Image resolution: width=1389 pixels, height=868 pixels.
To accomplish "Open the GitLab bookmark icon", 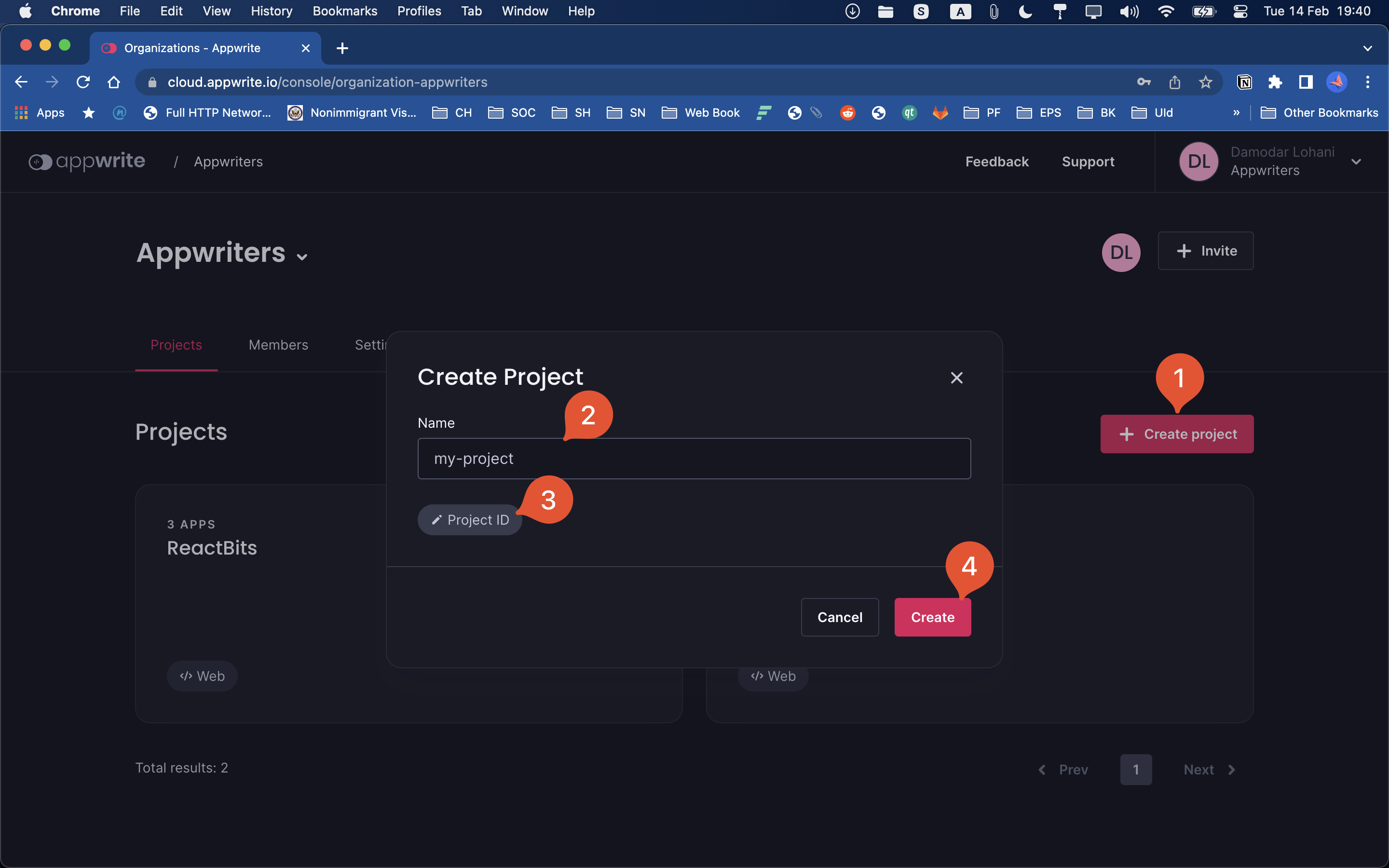I will (x=940, y=112).
